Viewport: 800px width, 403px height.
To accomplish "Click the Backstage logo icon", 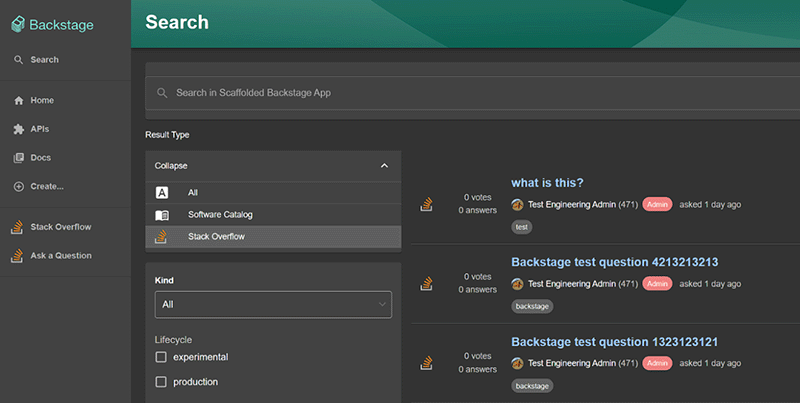I will point(18,24).
